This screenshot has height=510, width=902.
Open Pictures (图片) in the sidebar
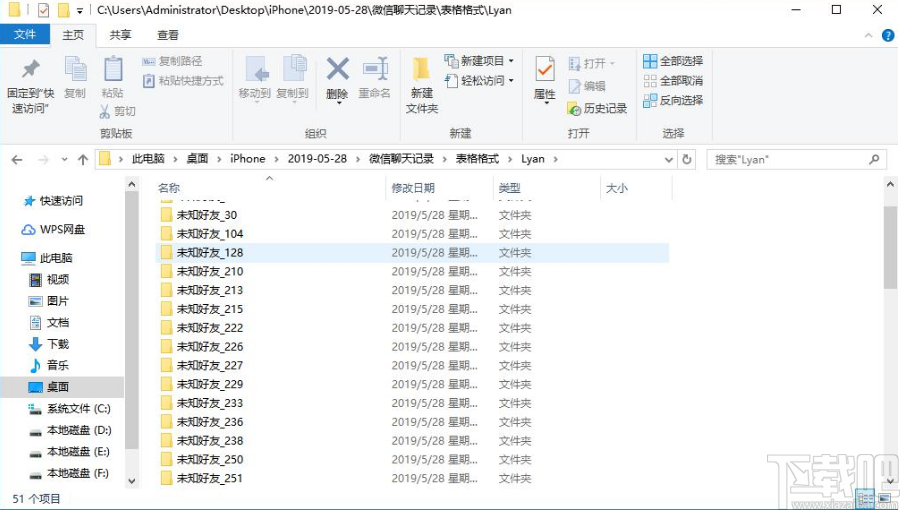tap(49, 301)
